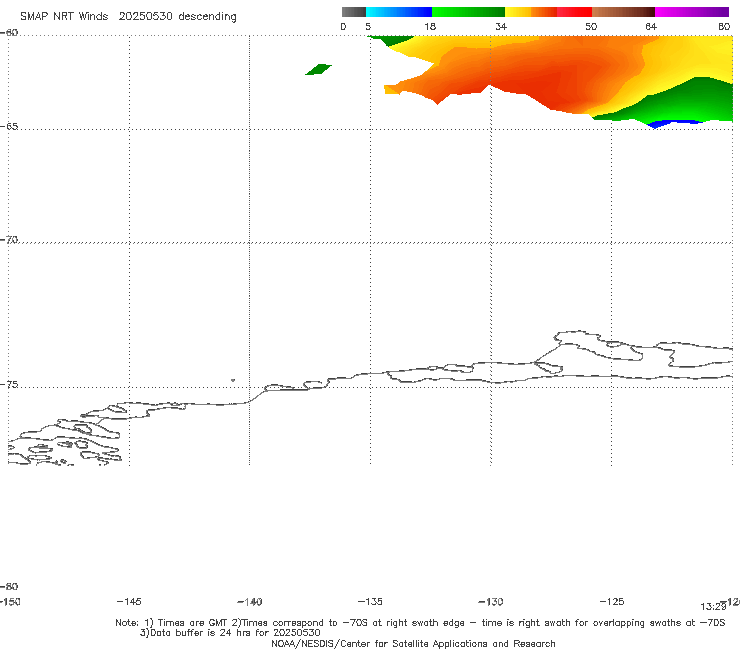Click the swath time stamp 13:29

click(x=713, y=607)
